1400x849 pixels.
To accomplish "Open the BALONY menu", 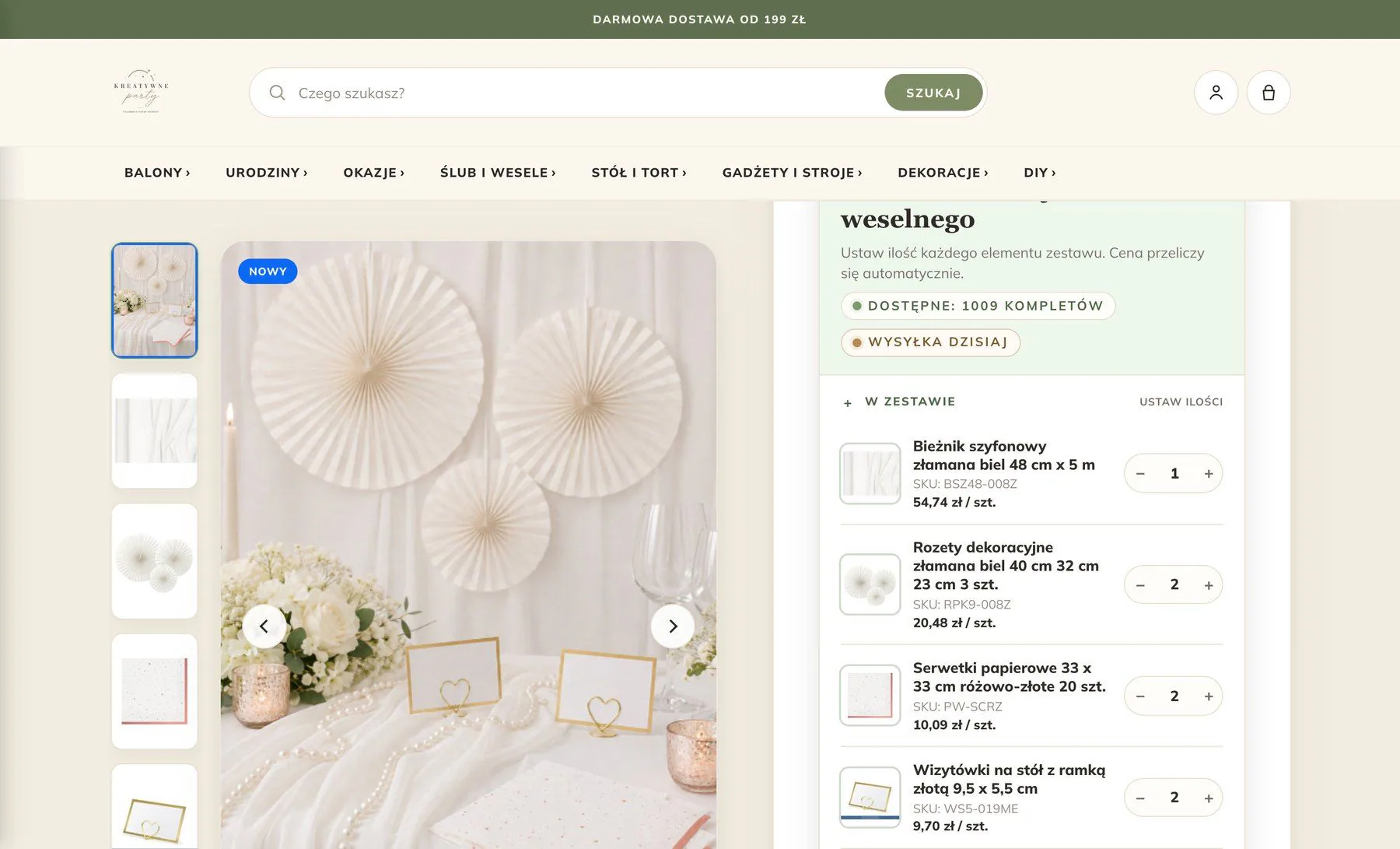I will click(x=157, y=173).
